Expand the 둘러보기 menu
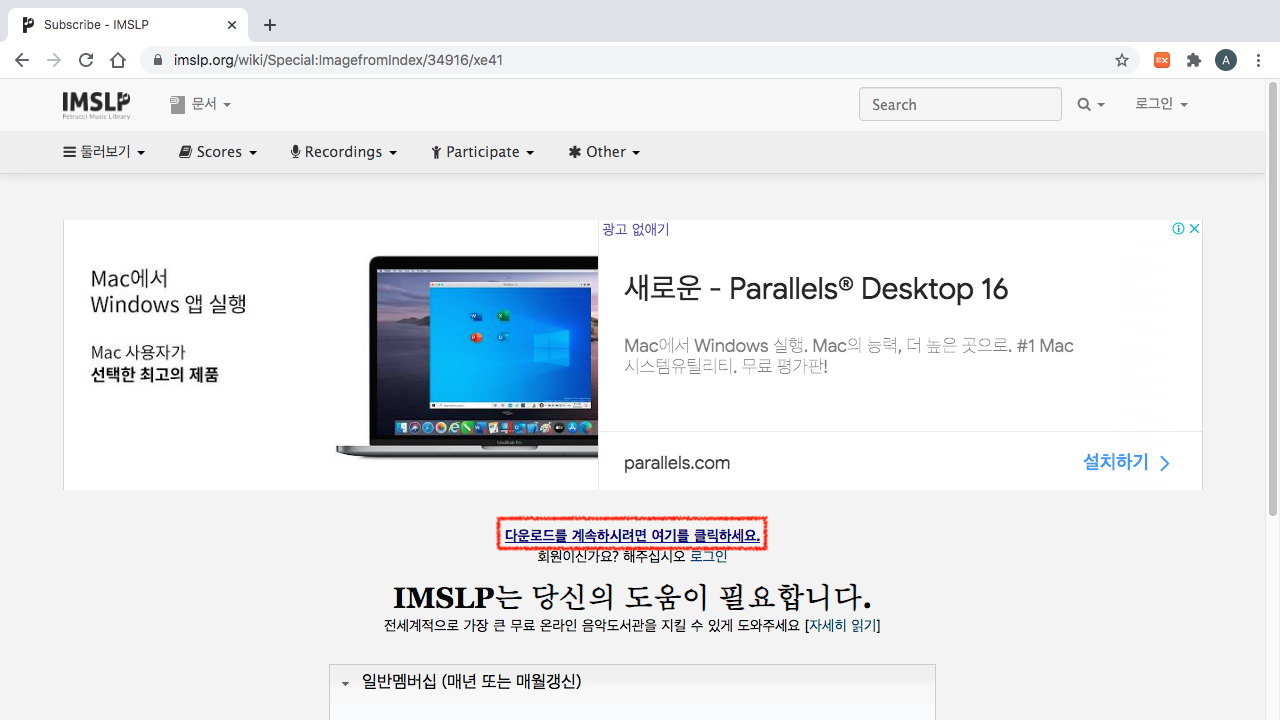1280x720 pixels. pos(104,152)
